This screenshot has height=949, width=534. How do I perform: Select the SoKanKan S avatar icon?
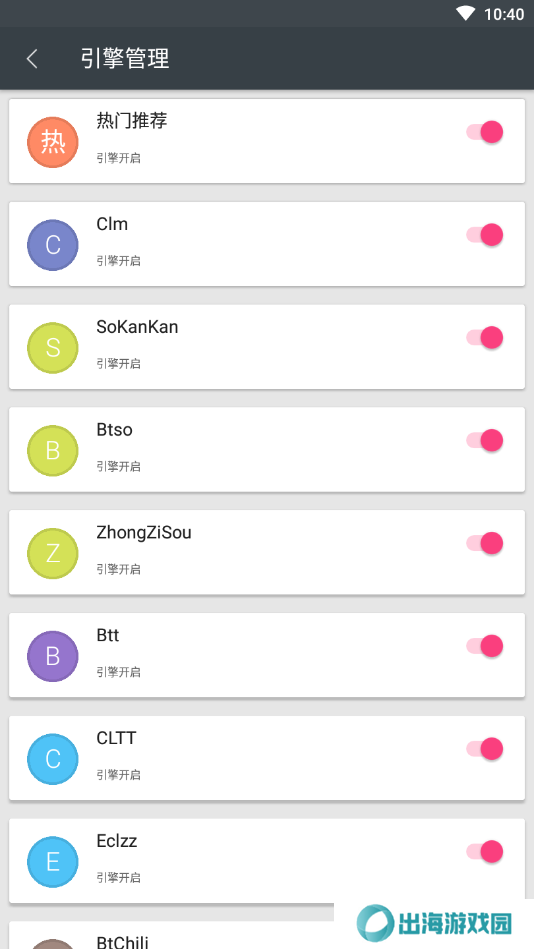point(53,348)
